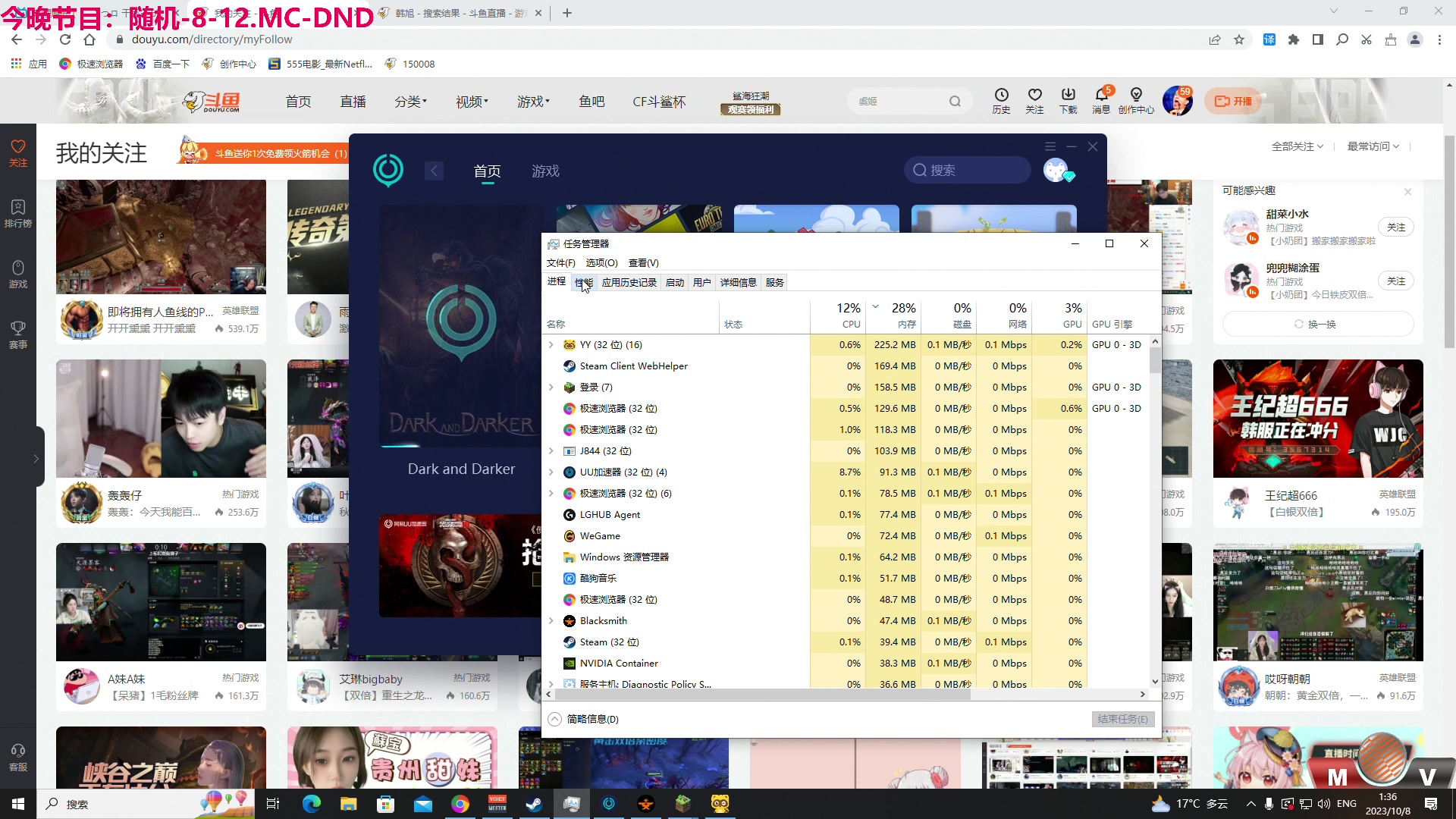The height and width of the screenshot is (819, 1456).
Task: Open the 赛事 icon in the left sidebar
Action: [17, 334]
